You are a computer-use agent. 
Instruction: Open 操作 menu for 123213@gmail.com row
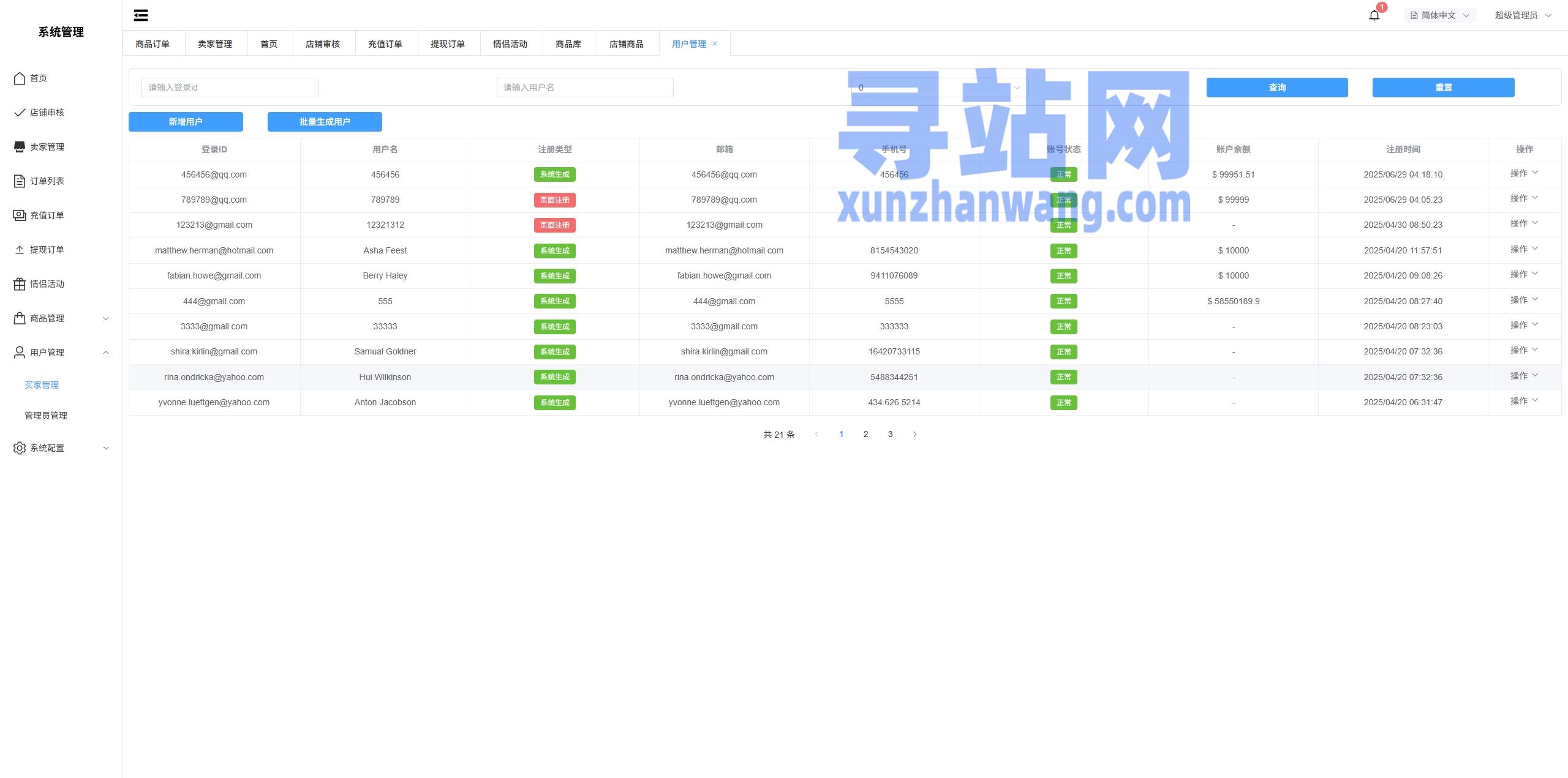(1524, 223)
